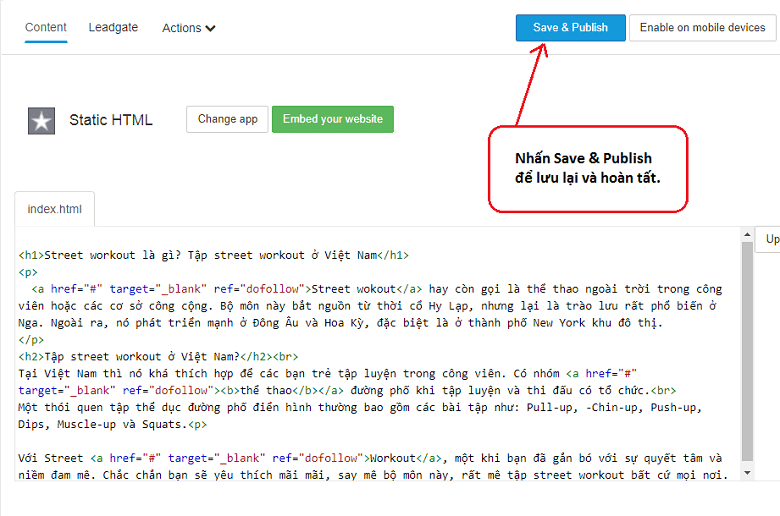Viewport: 780px width, 516px height.
Task: Click the editor scrollbar up arrow
Action: tap(747, 235)
